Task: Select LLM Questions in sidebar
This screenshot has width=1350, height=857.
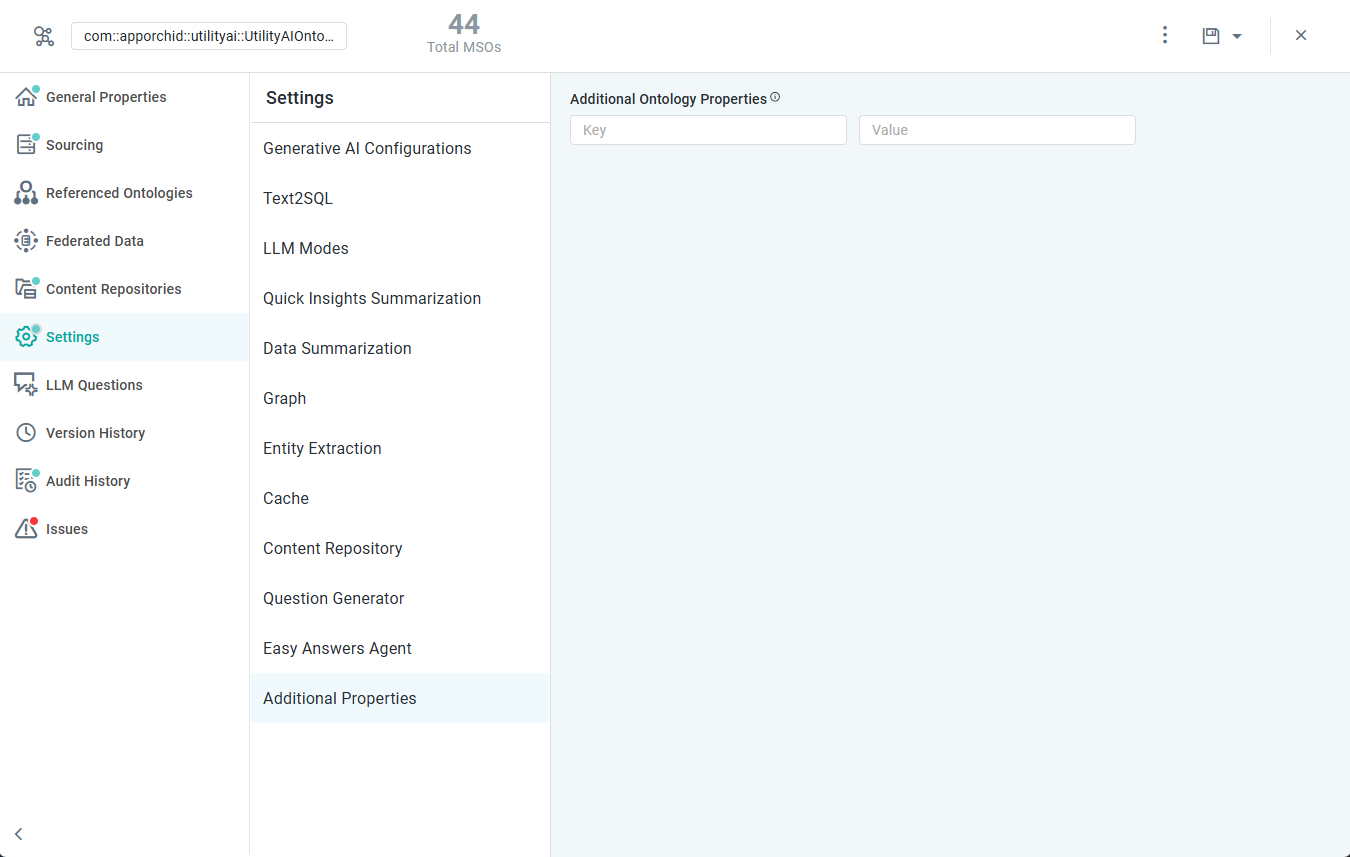Action: (x=94, y=385)
